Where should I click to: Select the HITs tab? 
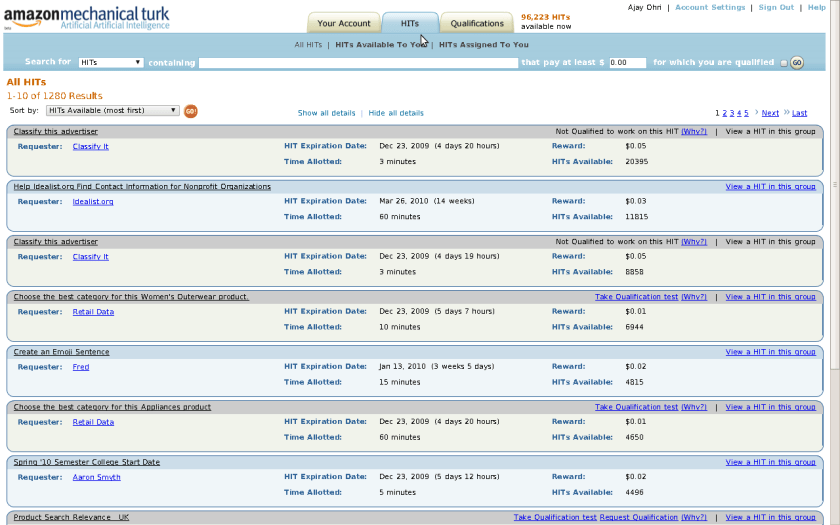[410, 23]
